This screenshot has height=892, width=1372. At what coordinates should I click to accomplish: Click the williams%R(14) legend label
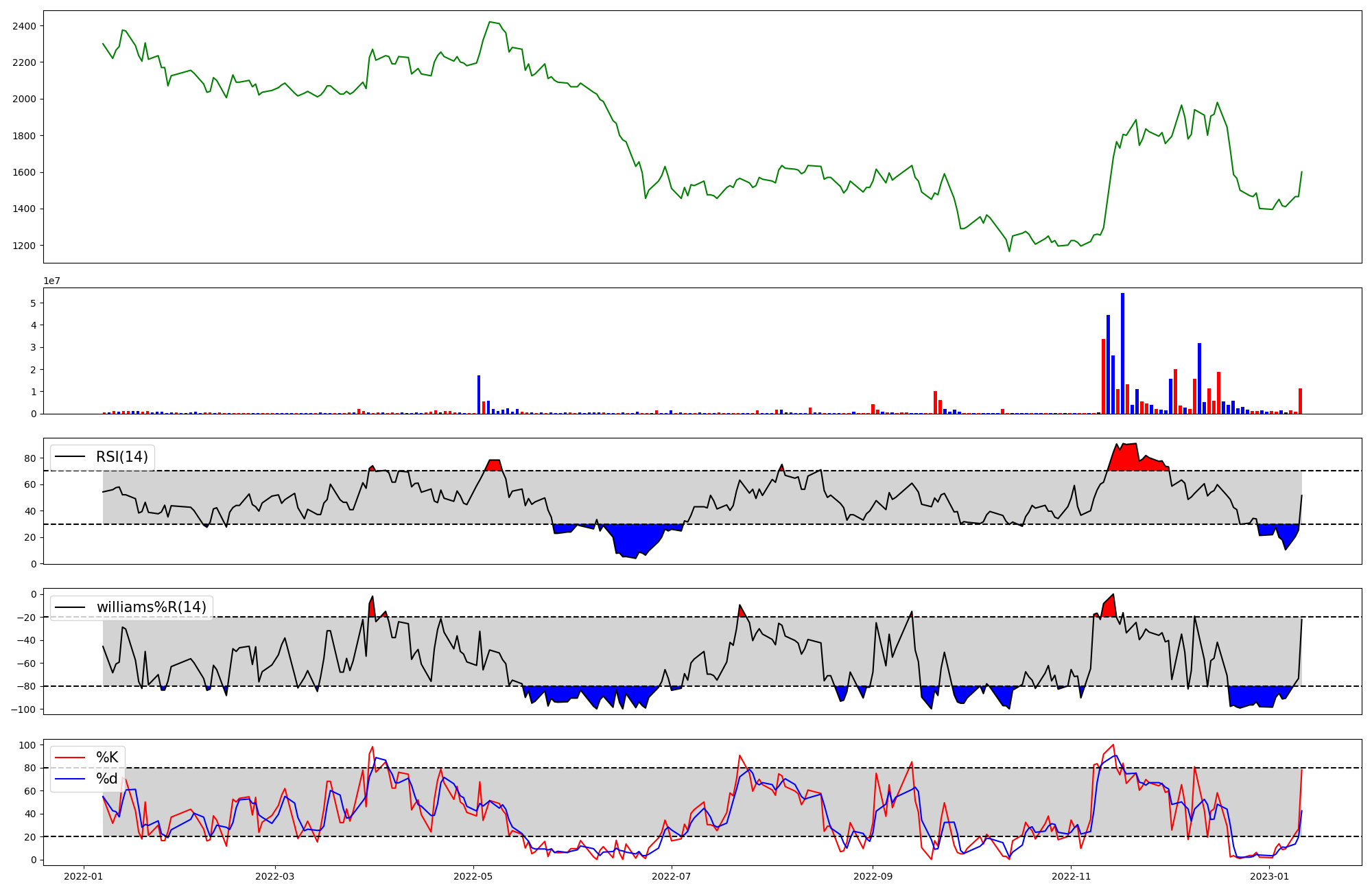point(151,607)
